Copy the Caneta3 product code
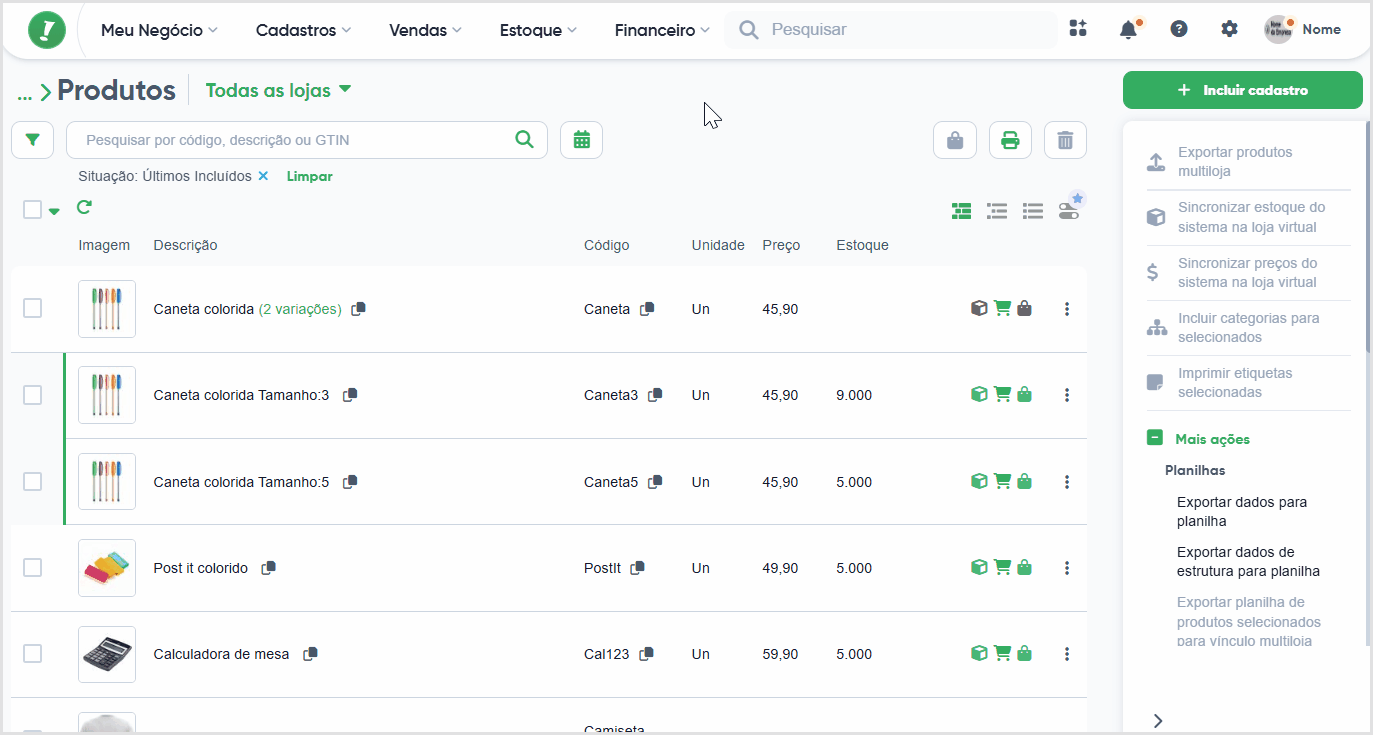The image size is (1373, 735). pyautogui.click(x=655, y=395)
